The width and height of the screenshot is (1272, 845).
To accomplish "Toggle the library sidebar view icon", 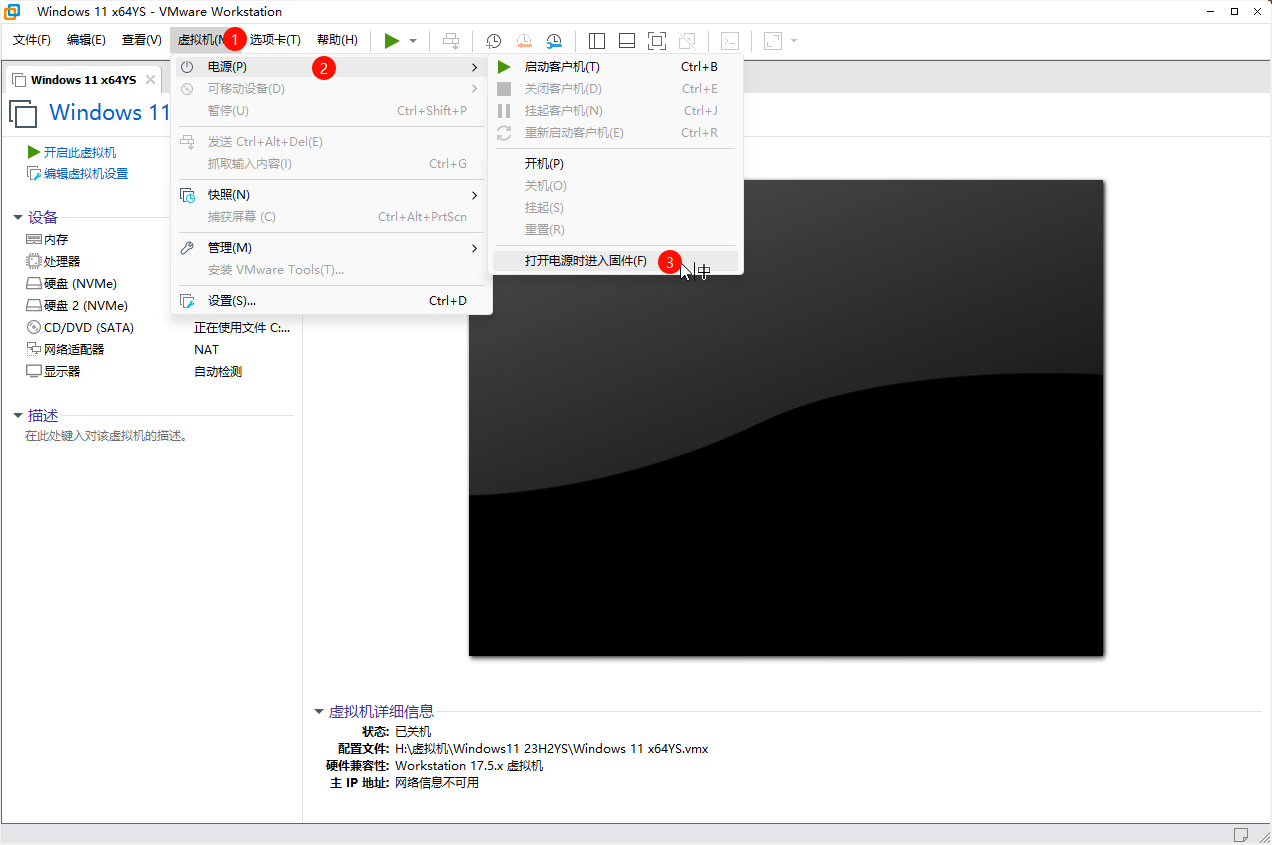I will pos(597,40).
